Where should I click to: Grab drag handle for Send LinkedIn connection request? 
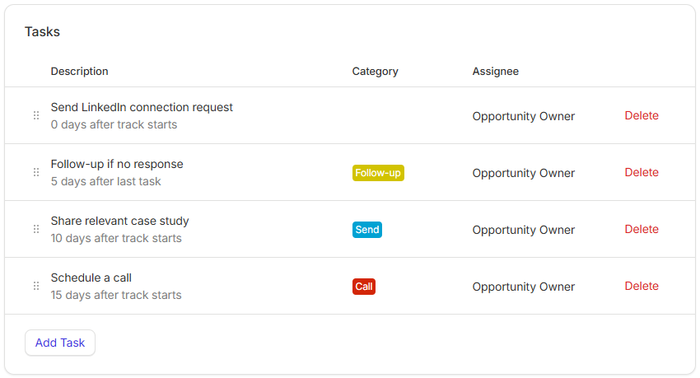tap(36, 116)
